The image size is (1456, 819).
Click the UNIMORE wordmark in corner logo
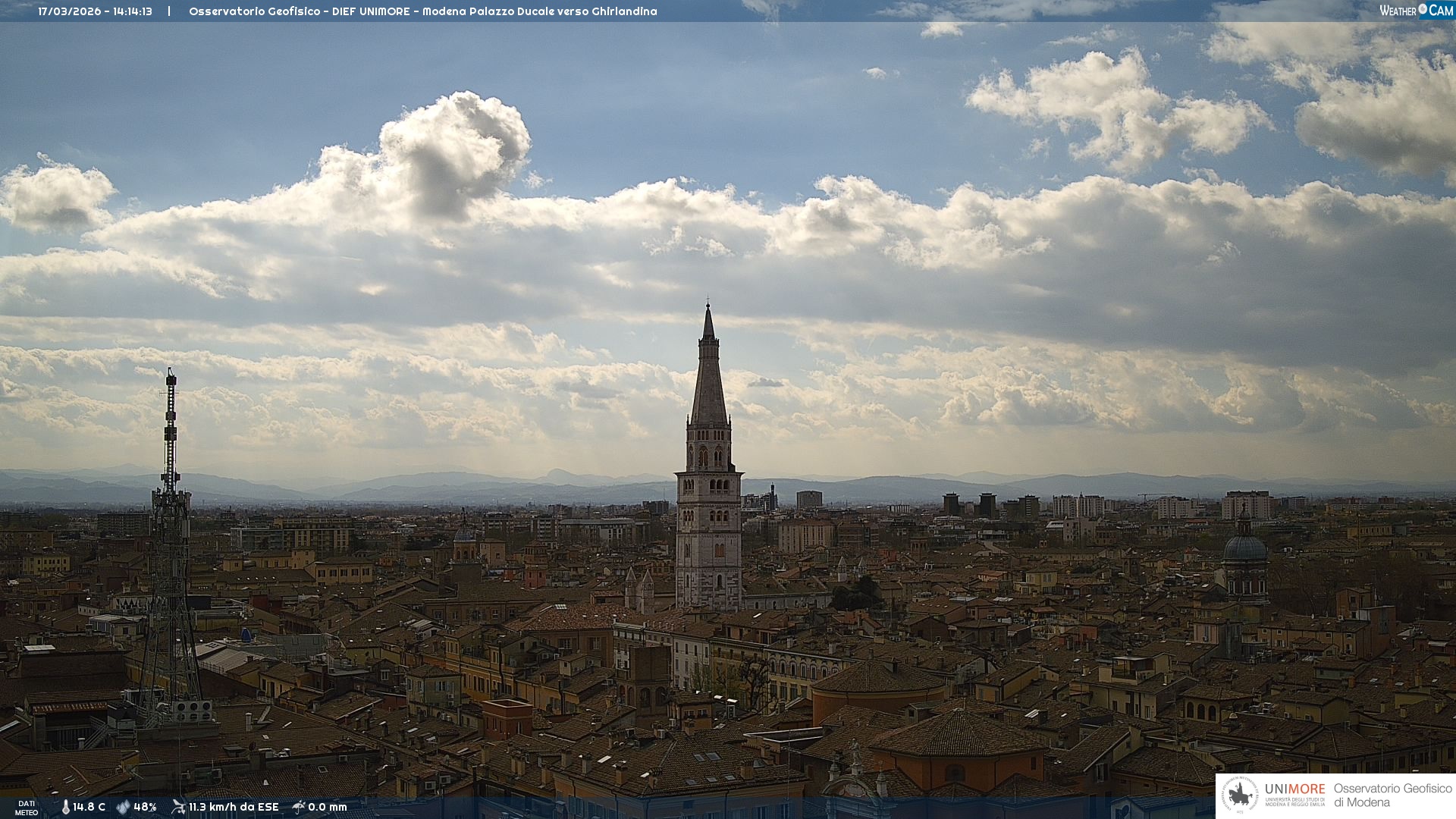point(1294,789)
